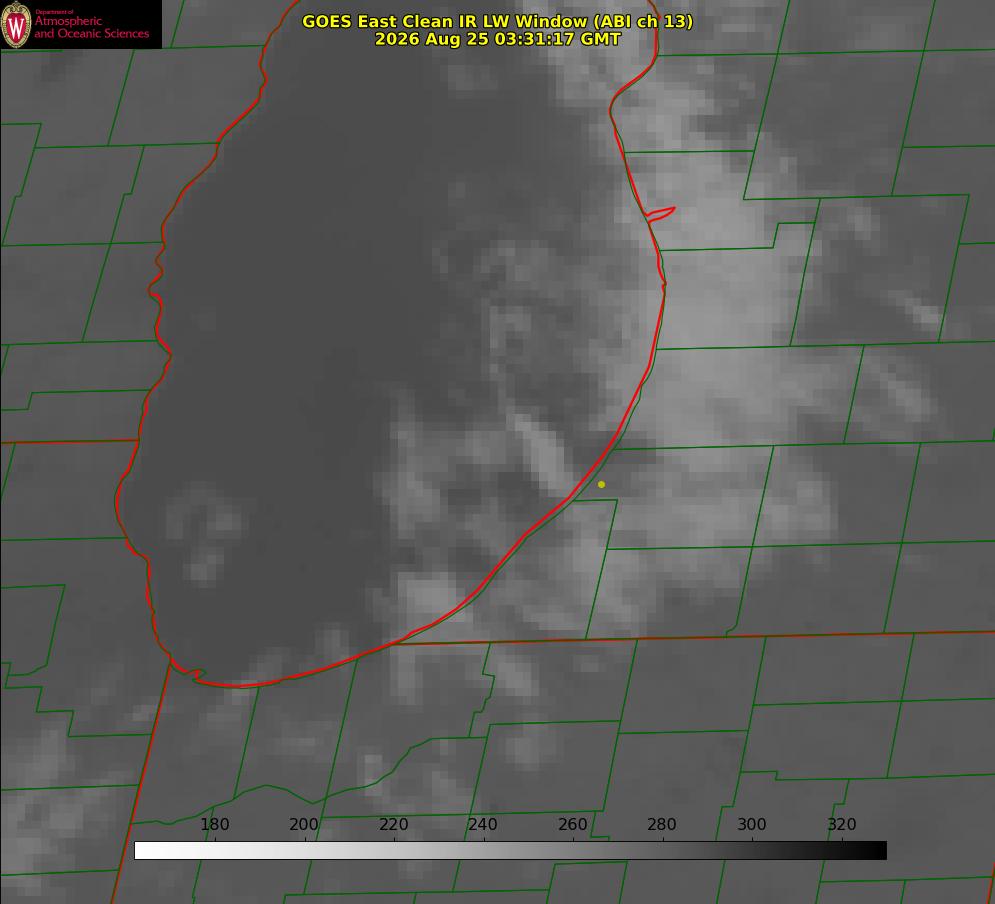This screenshot has width=995, height=904.
Task: Click the colorbar below the 300 tick
Action: pos(753,851)
